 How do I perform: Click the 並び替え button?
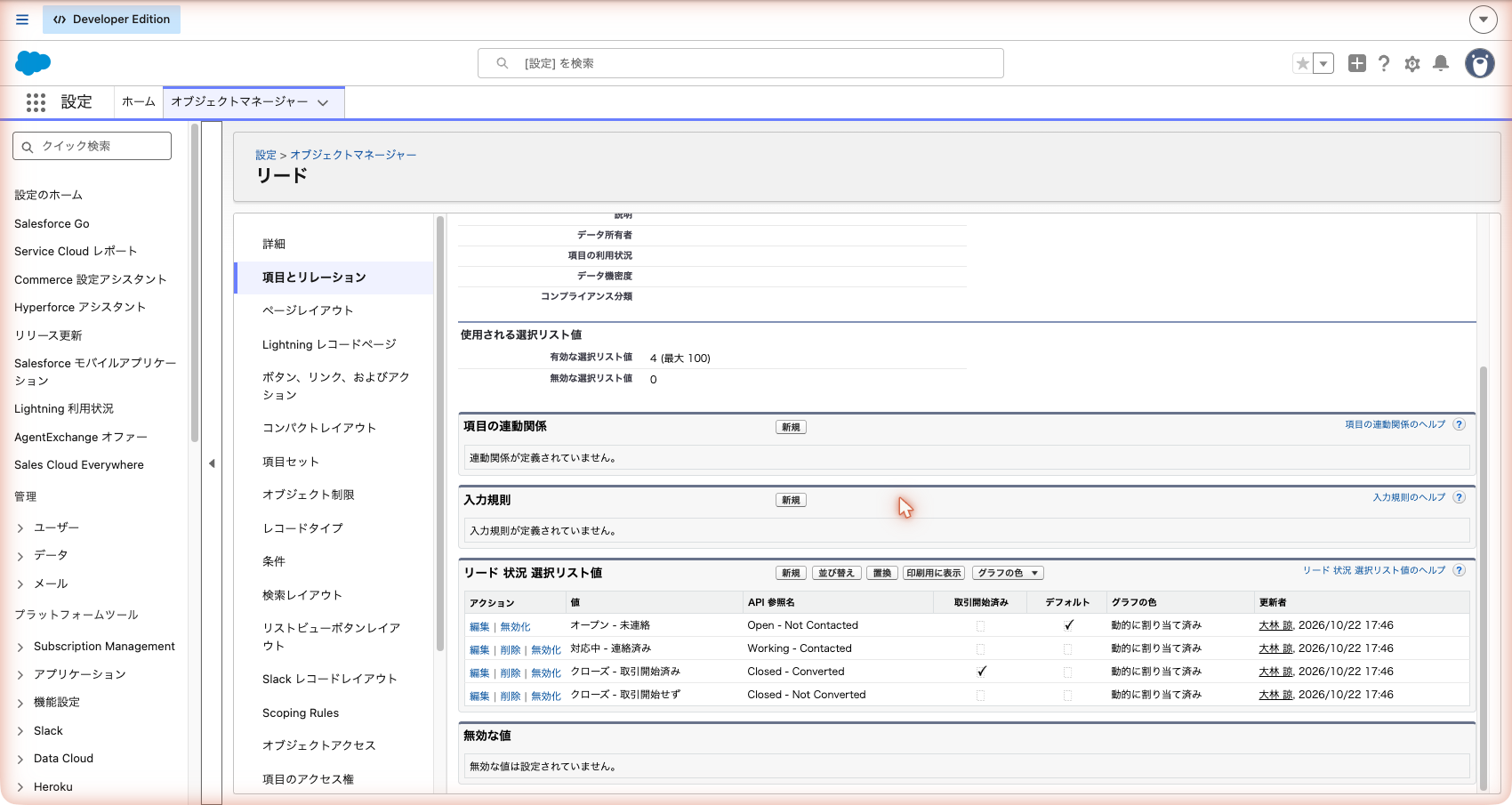836,573
